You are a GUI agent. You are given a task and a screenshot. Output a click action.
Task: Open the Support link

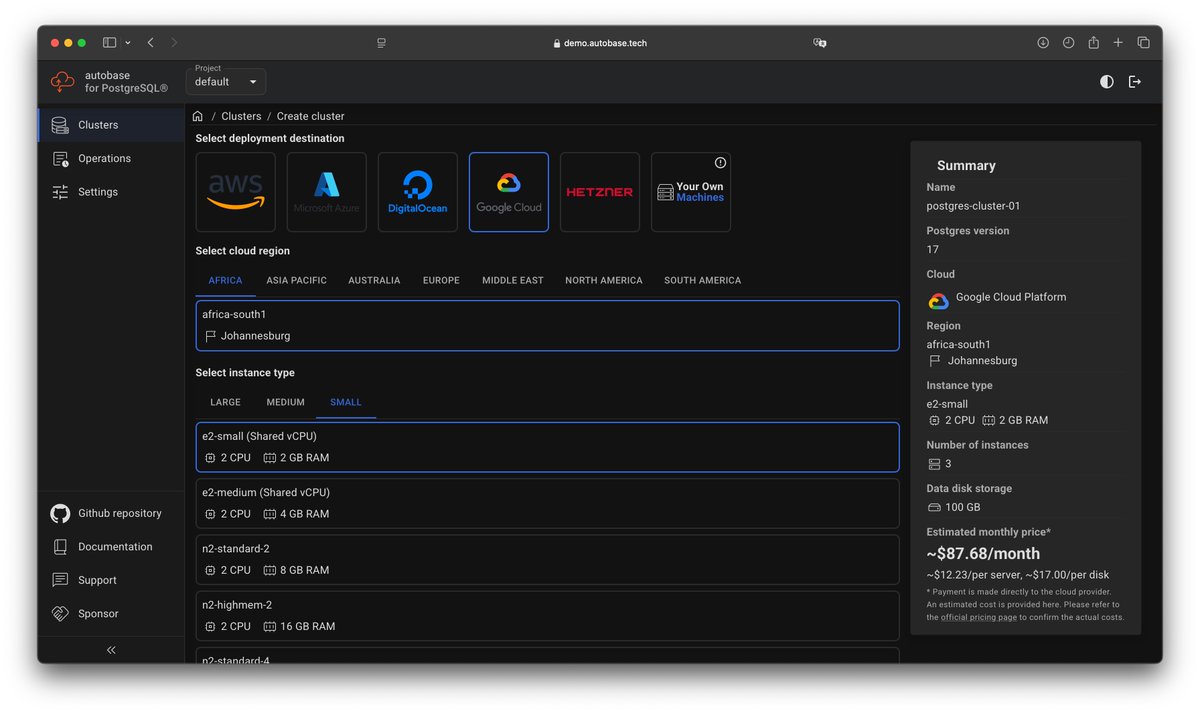pyautogui.click(x=111, y=580)
